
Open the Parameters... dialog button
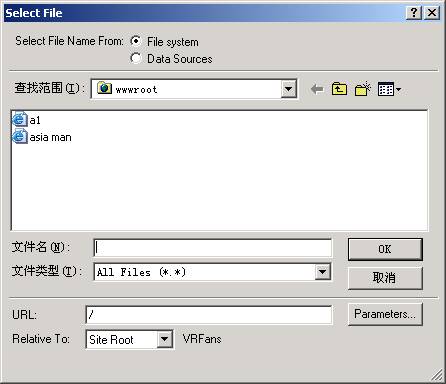(x=385, y=314)
